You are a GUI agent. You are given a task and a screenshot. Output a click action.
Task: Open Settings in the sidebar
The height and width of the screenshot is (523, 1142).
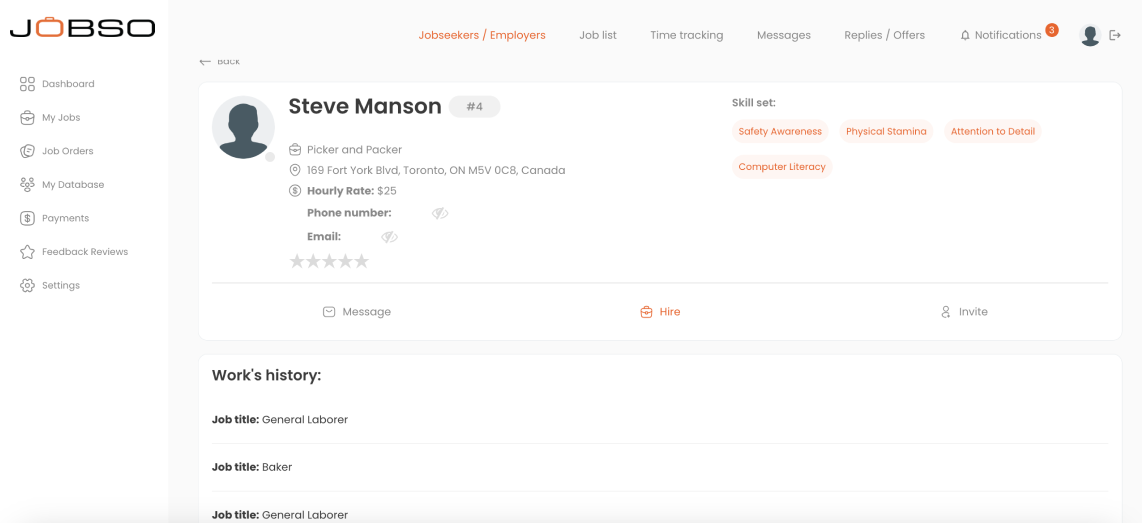pyautogui.click(x=61, y=286)
